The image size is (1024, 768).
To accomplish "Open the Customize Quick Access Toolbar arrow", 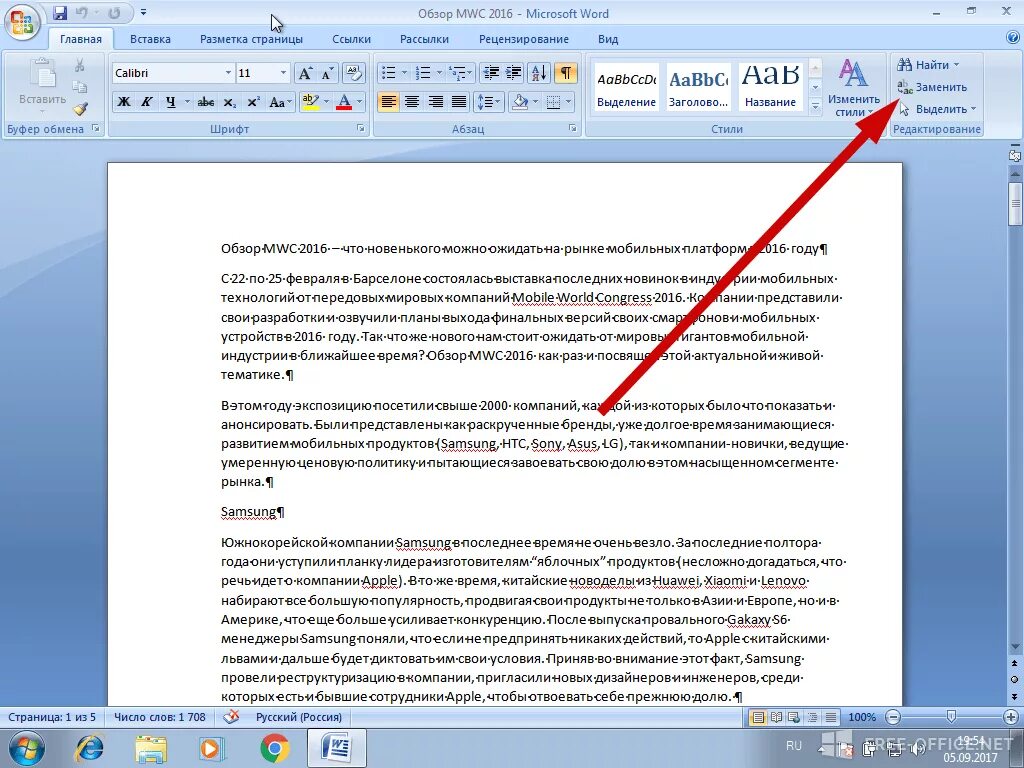I will point(143,12).
